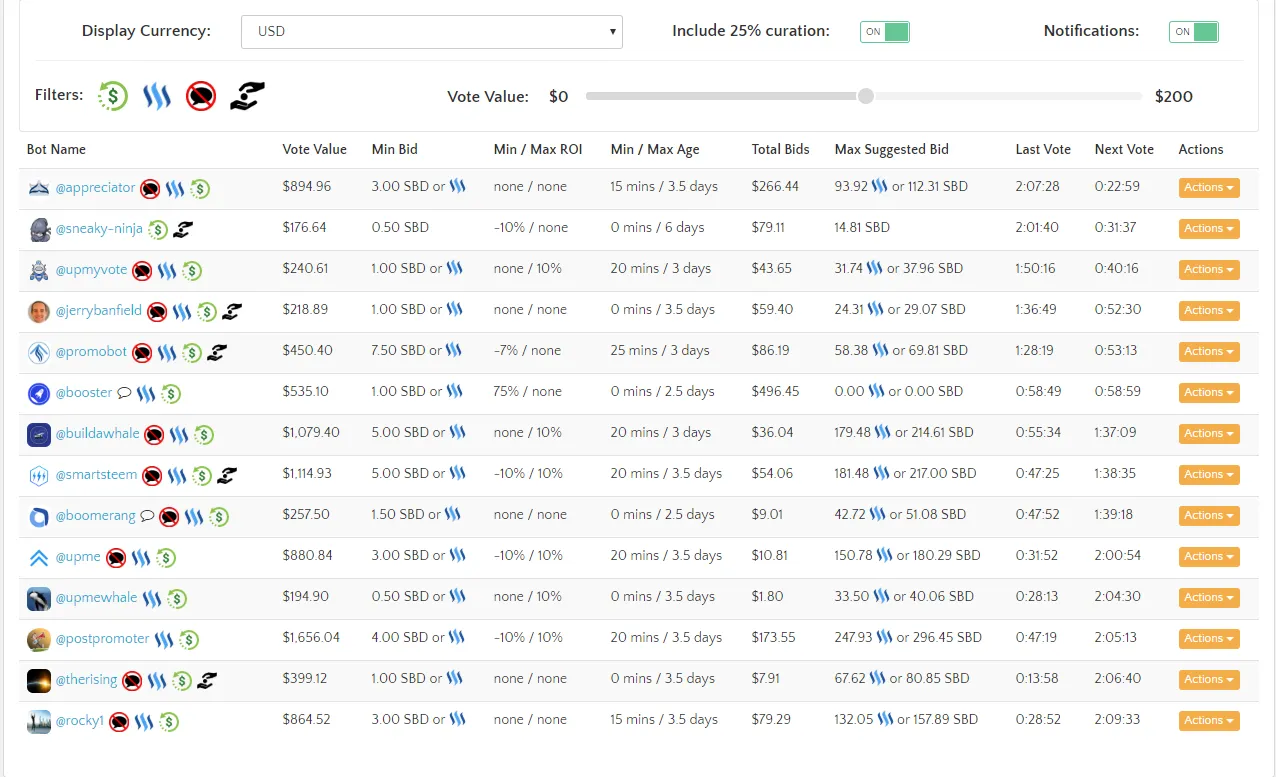
Task: Click no-comments icon beside @promobot
Action: coord(142,352)
